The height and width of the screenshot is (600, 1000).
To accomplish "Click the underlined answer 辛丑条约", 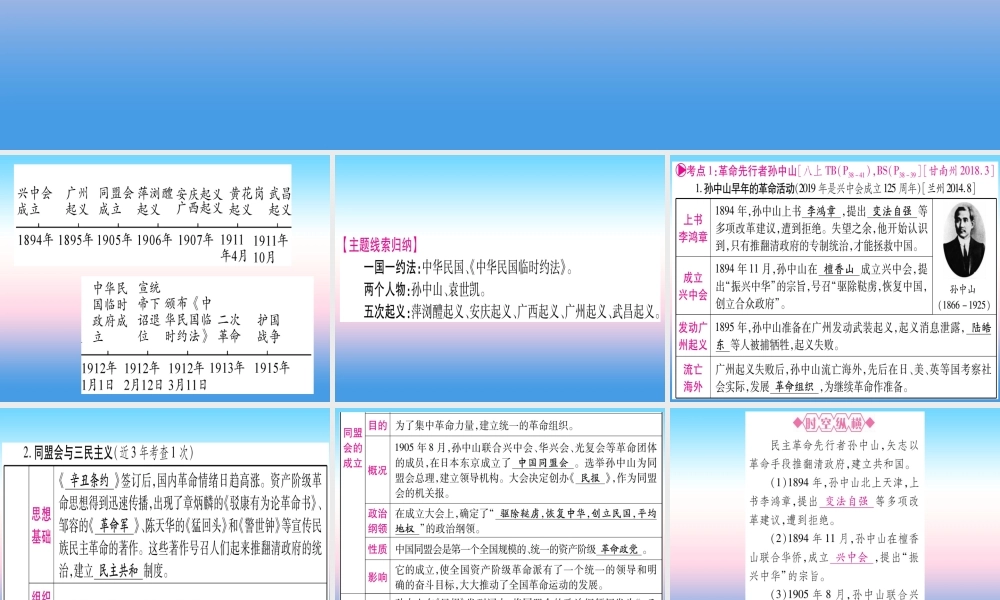I will (89, 481).
